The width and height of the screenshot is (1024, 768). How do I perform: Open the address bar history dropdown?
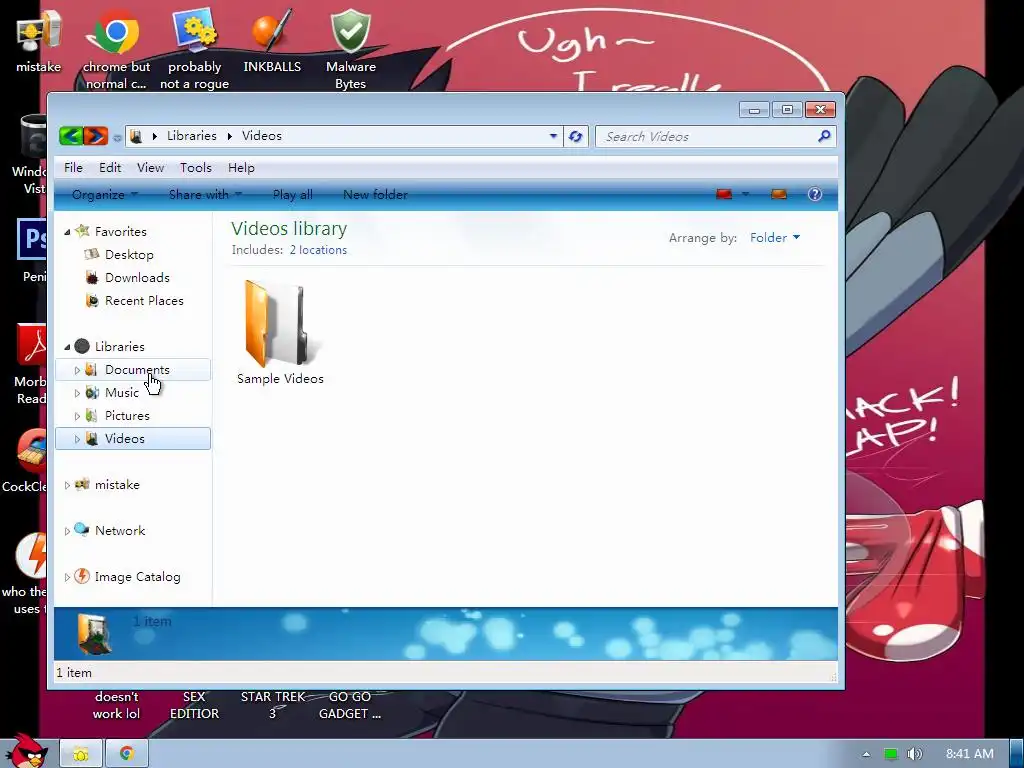pos(553,136)
